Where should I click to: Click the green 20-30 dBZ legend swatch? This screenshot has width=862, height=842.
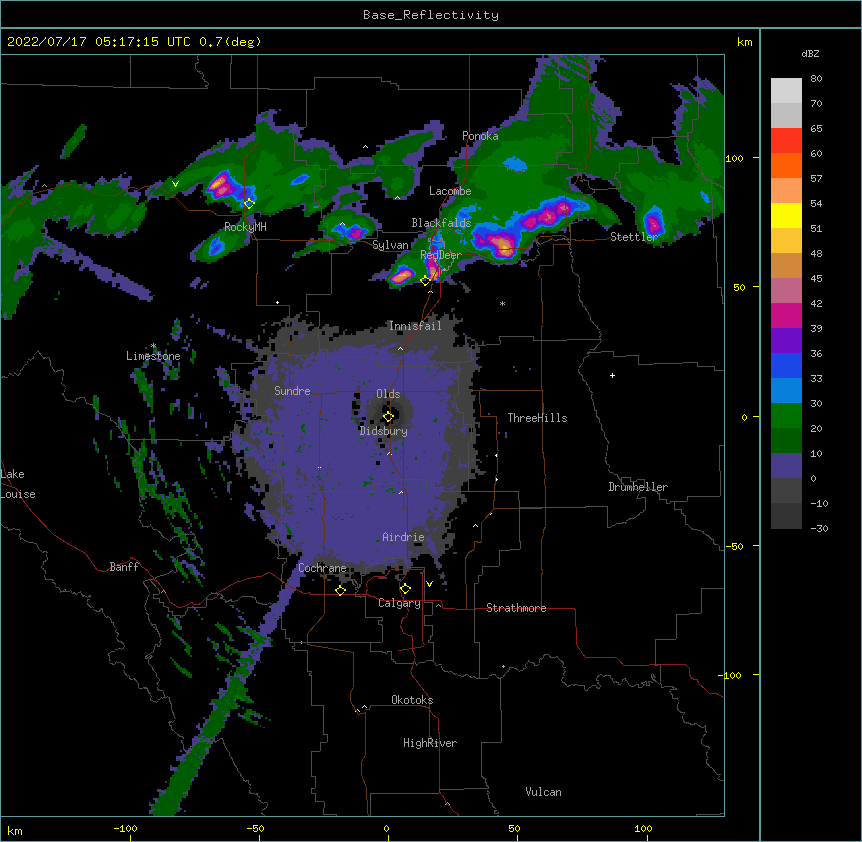pos(786,416)
